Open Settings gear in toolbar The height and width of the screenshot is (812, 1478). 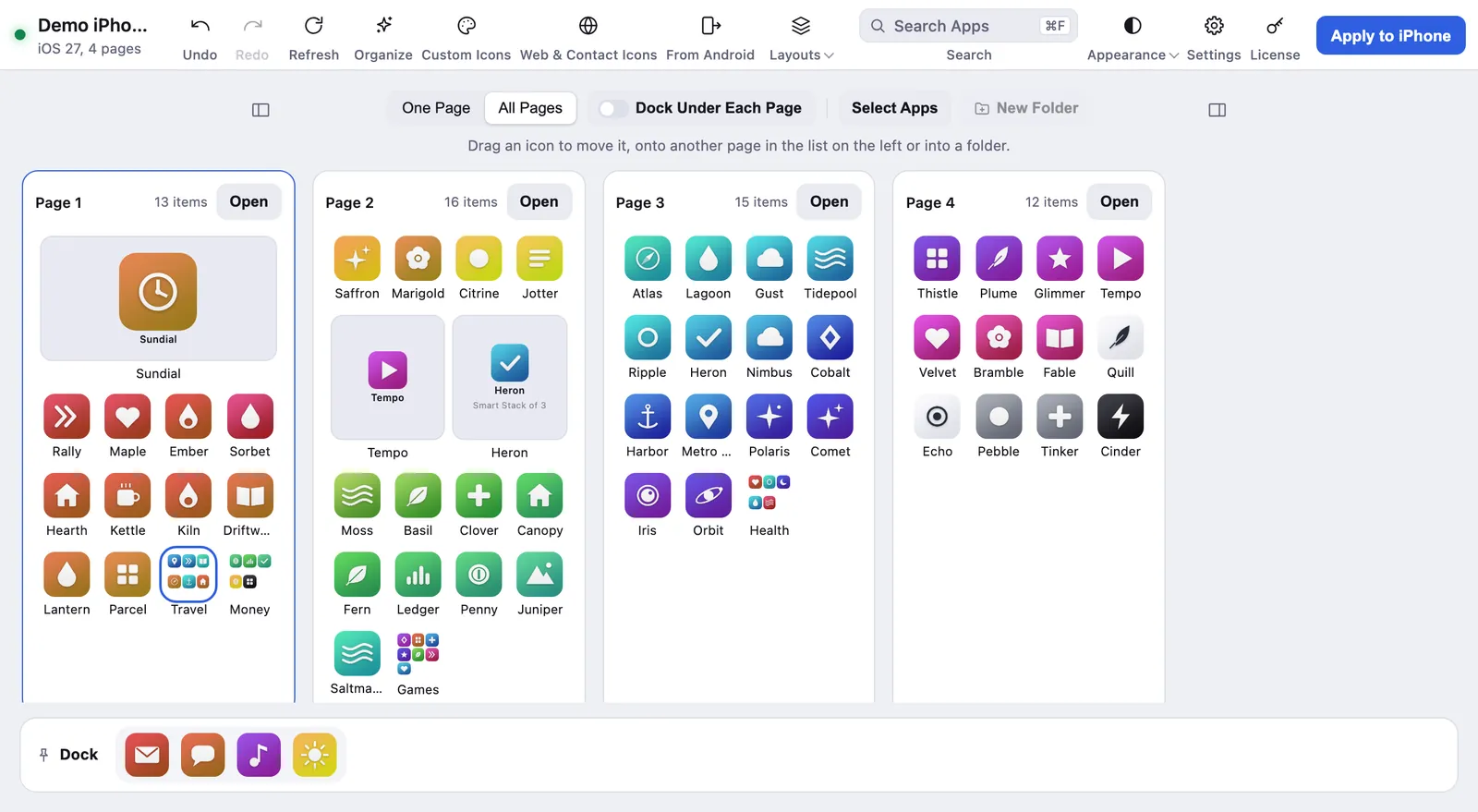coord(1214,26)
